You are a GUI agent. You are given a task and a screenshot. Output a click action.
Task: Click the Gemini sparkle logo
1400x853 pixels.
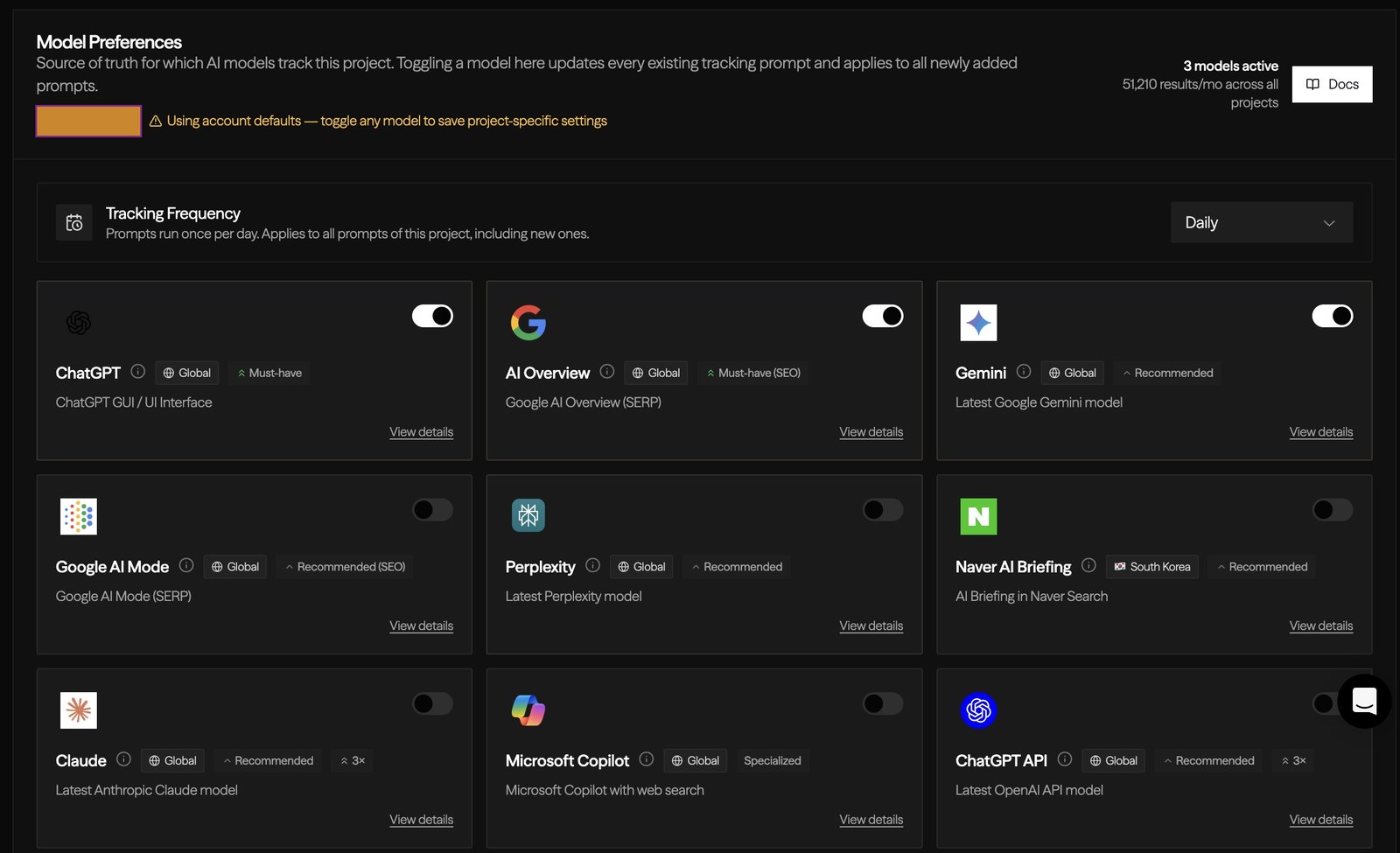click(x=978, y=323)
